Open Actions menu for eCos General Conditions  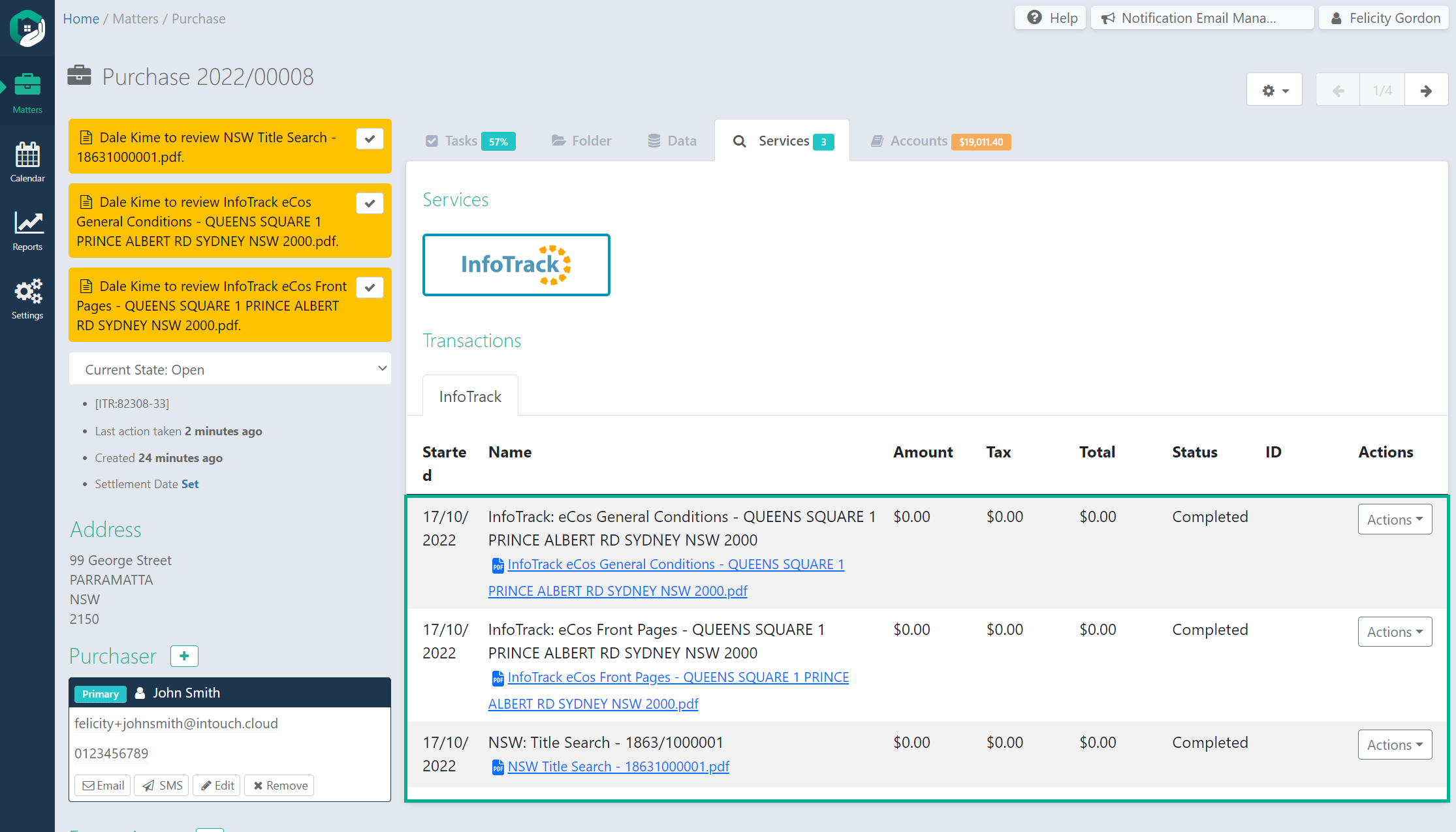[x=1395, y=519]
